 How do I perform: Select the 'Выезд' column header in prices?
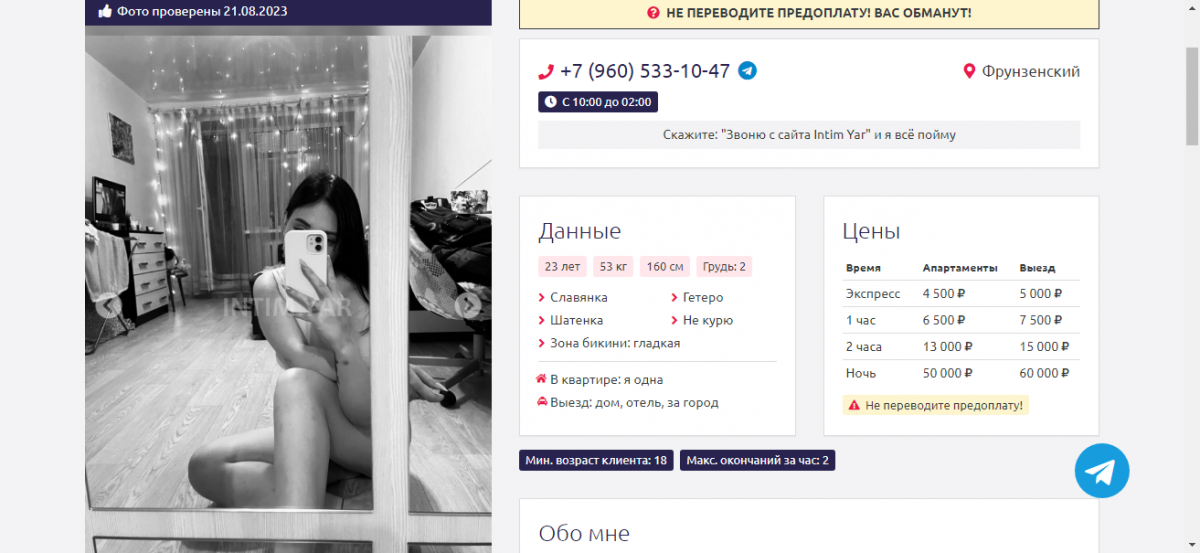click(x=1037, y=268)
